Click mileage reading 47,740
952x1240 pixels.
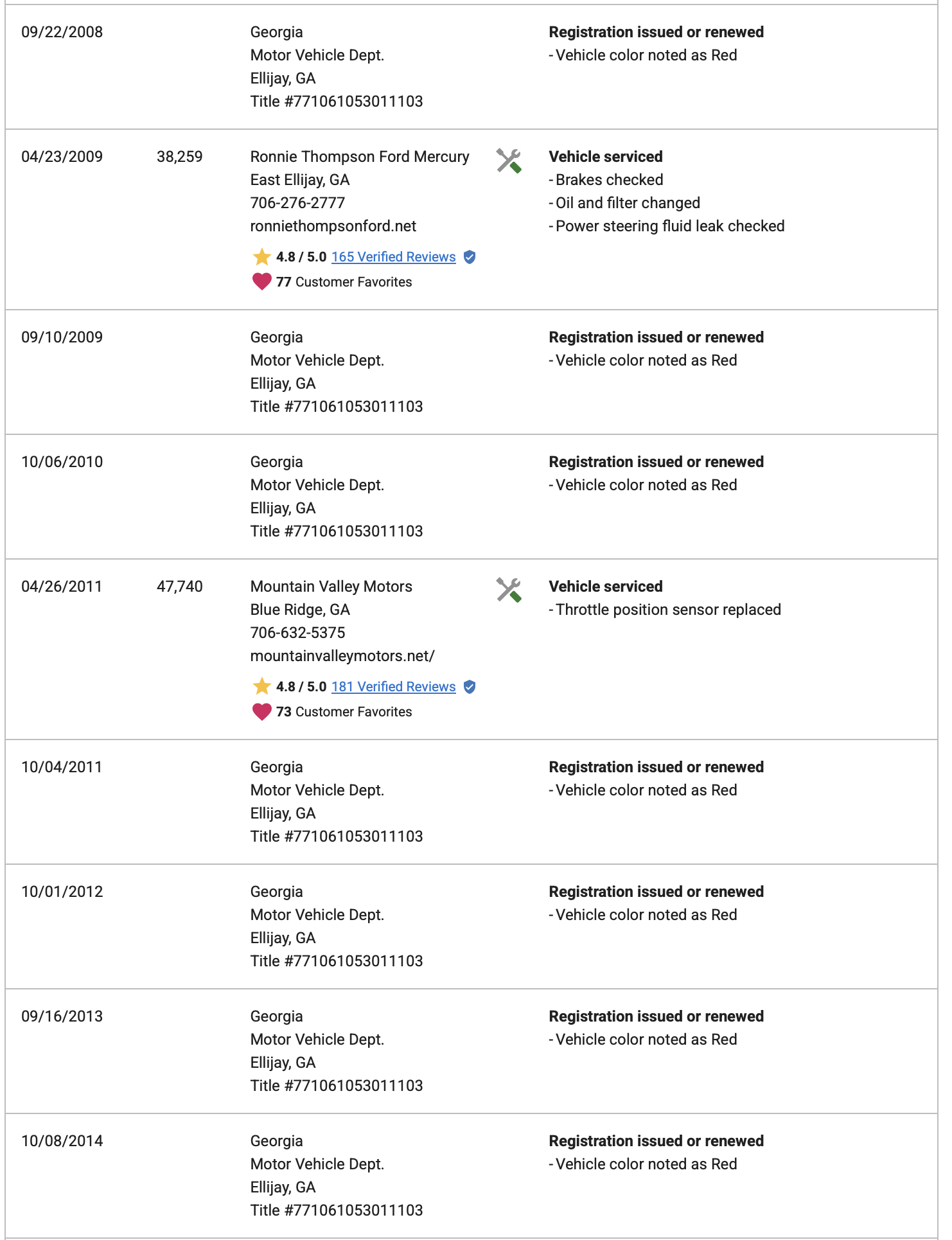[180, 587]
